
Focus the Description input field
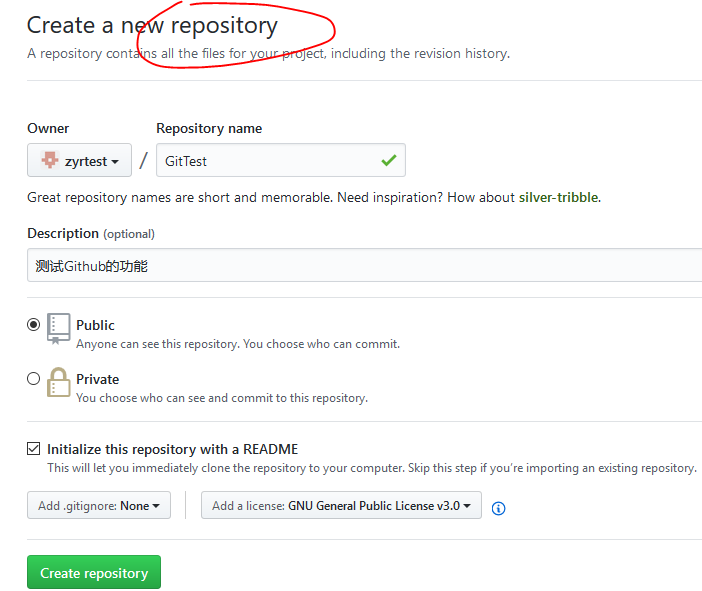364,265
